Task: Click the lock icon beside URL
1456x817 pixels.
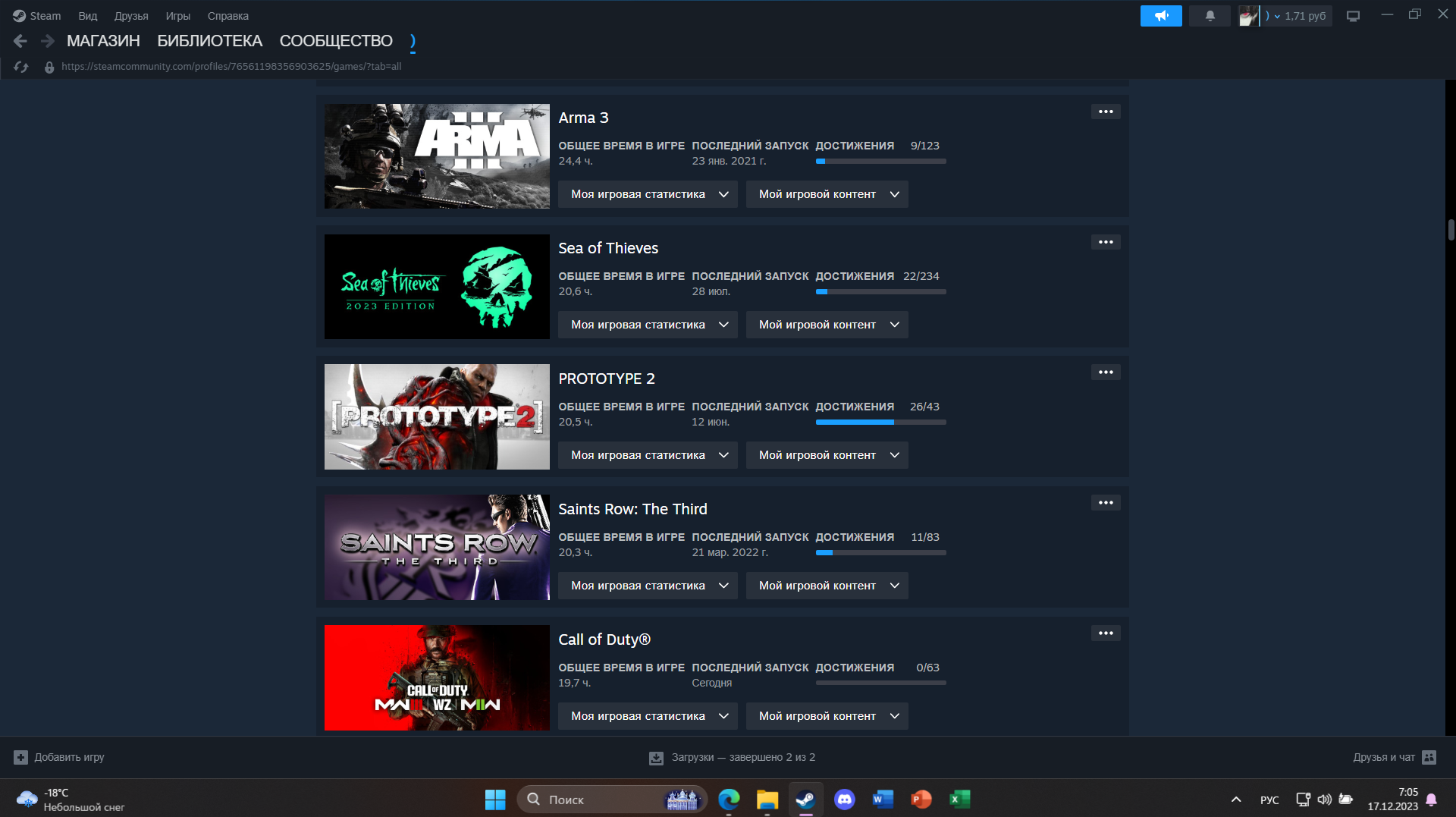Action: coord(49,67)
